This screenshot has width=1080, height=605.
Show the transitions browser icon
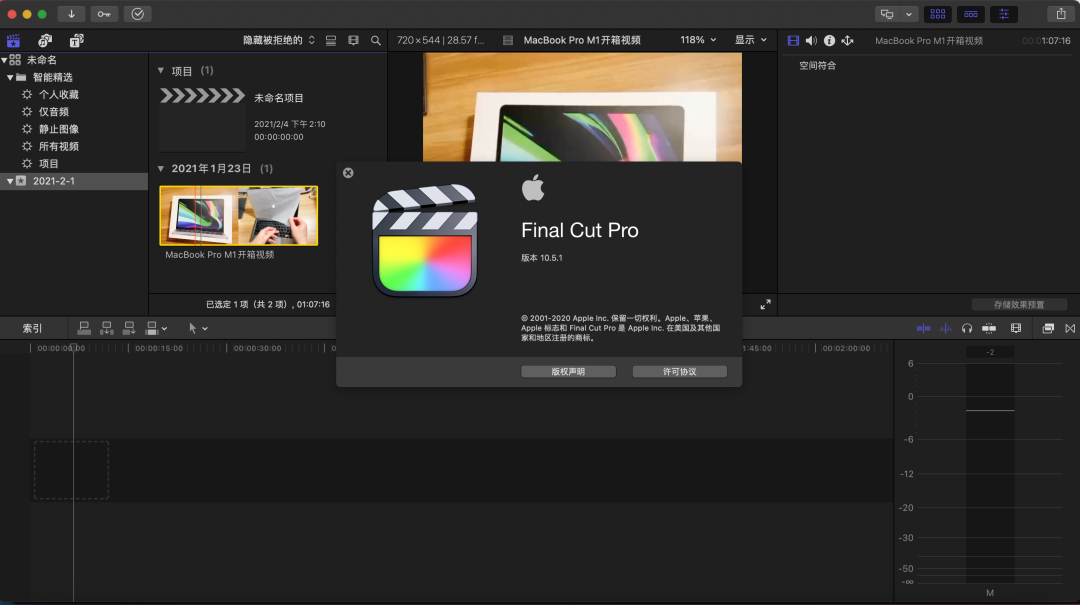[1070, 329]
